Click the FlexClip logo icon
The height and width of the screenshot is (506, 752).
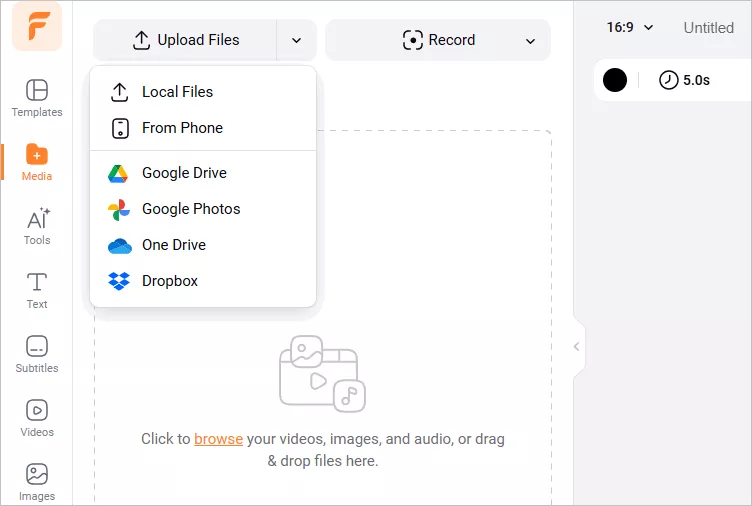(x=37, y=26)
